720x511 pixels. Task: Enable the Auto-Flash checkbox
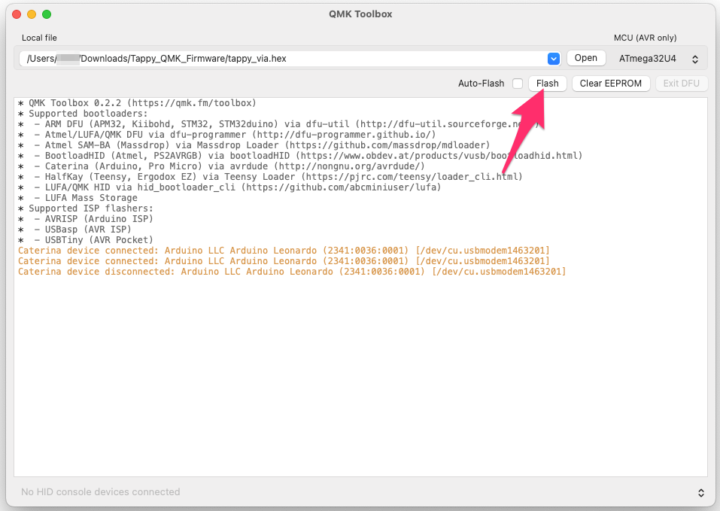pyautogui.click(x=517, y=84)
